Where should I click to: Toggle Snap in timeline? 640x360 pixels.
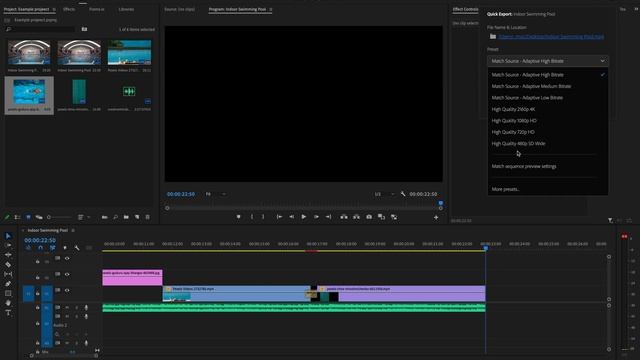coord(40,248)
